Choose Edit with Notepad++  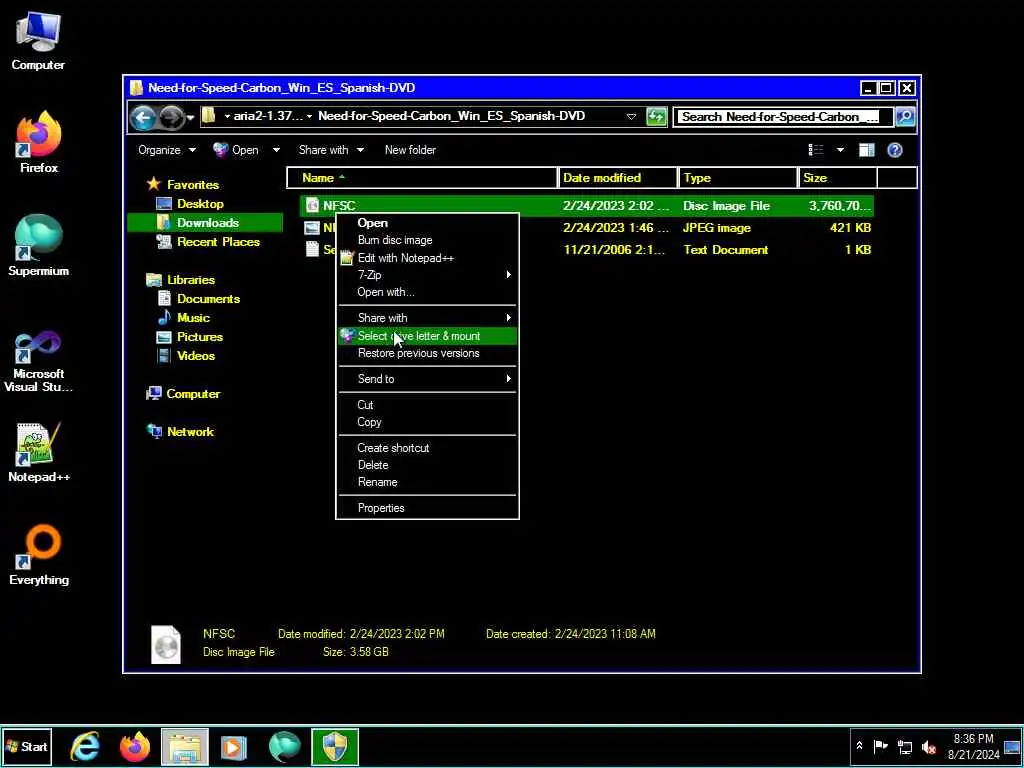tap(427, 258)
